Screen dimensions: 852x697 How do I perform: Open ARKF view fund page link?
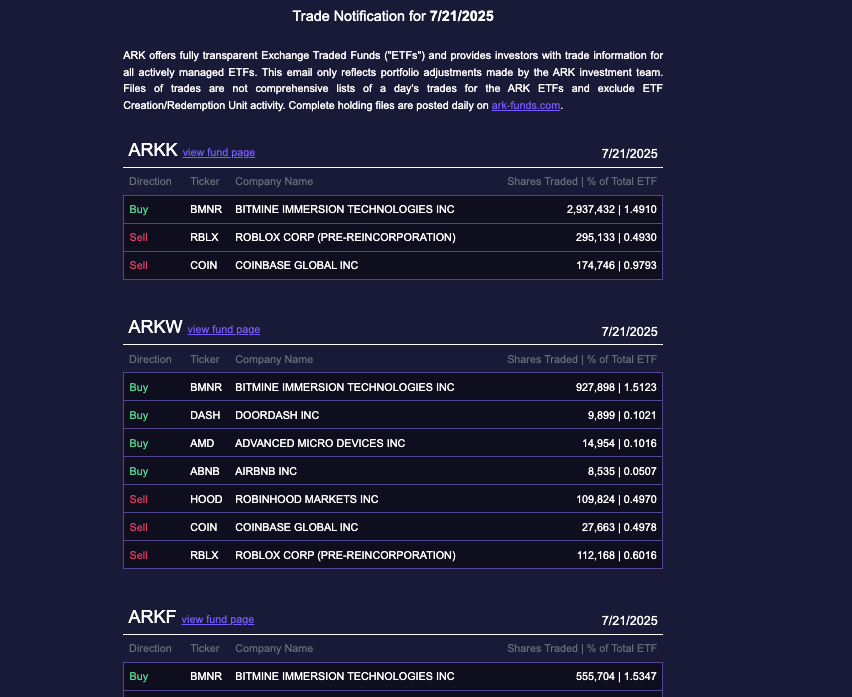point(217,620)
